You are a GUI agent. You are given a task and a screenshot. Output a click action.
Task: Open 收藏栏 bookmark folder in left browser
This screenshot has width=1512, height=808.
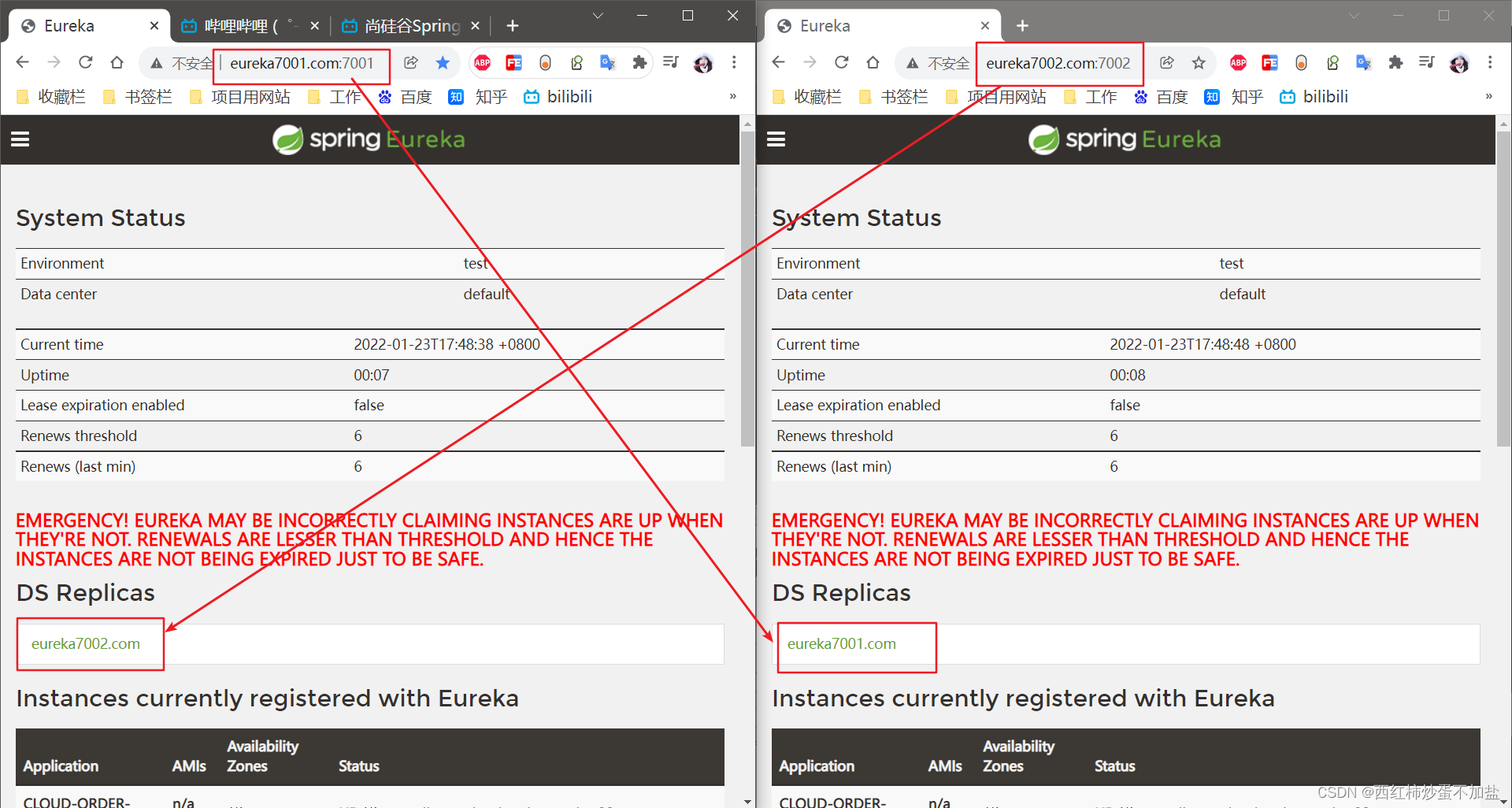click(x=51, y=96)
